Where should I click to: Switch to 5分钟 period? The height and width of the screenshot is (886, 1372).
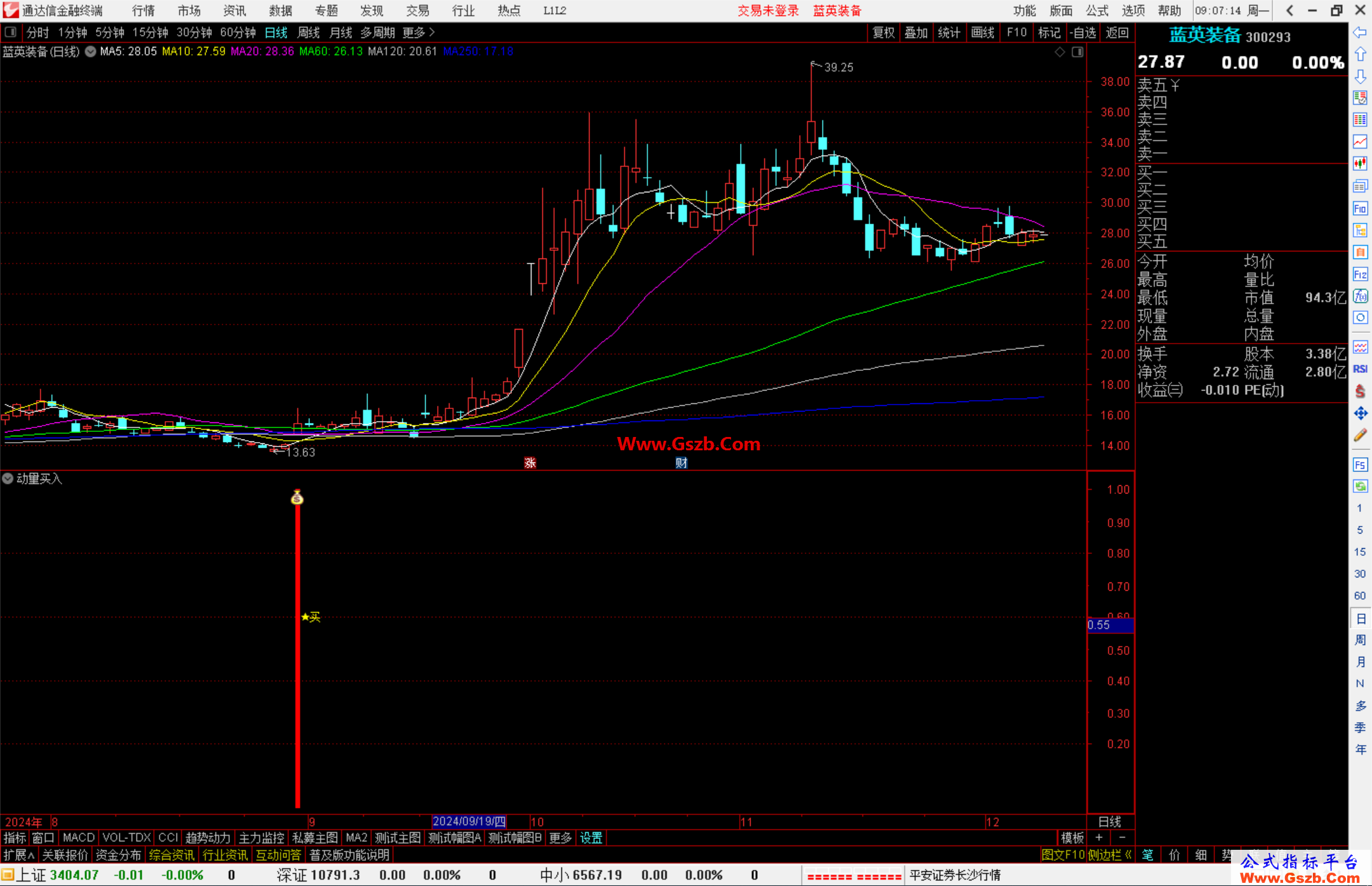[x=110, y=32]
